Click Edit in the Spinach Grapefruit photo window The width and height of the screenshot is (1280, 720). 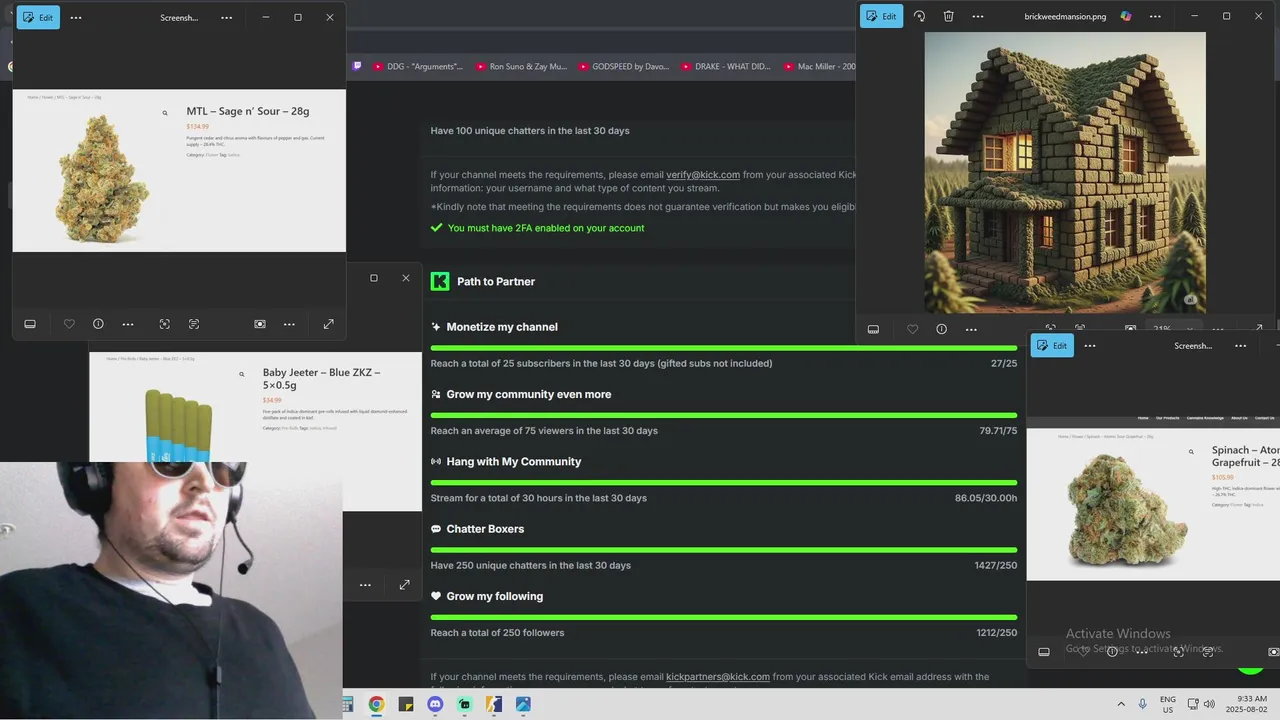(1052, 345)
